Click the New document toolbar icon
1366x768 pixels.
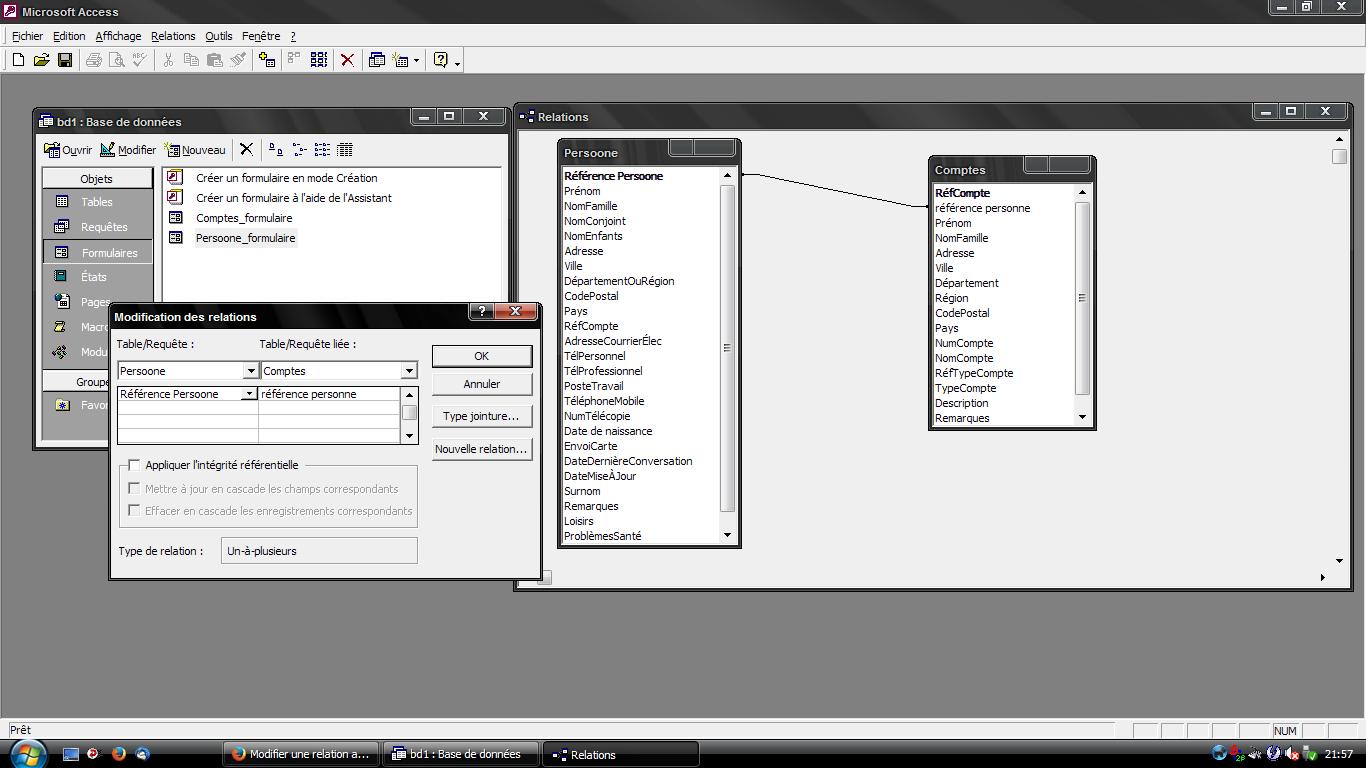point(18,60)
